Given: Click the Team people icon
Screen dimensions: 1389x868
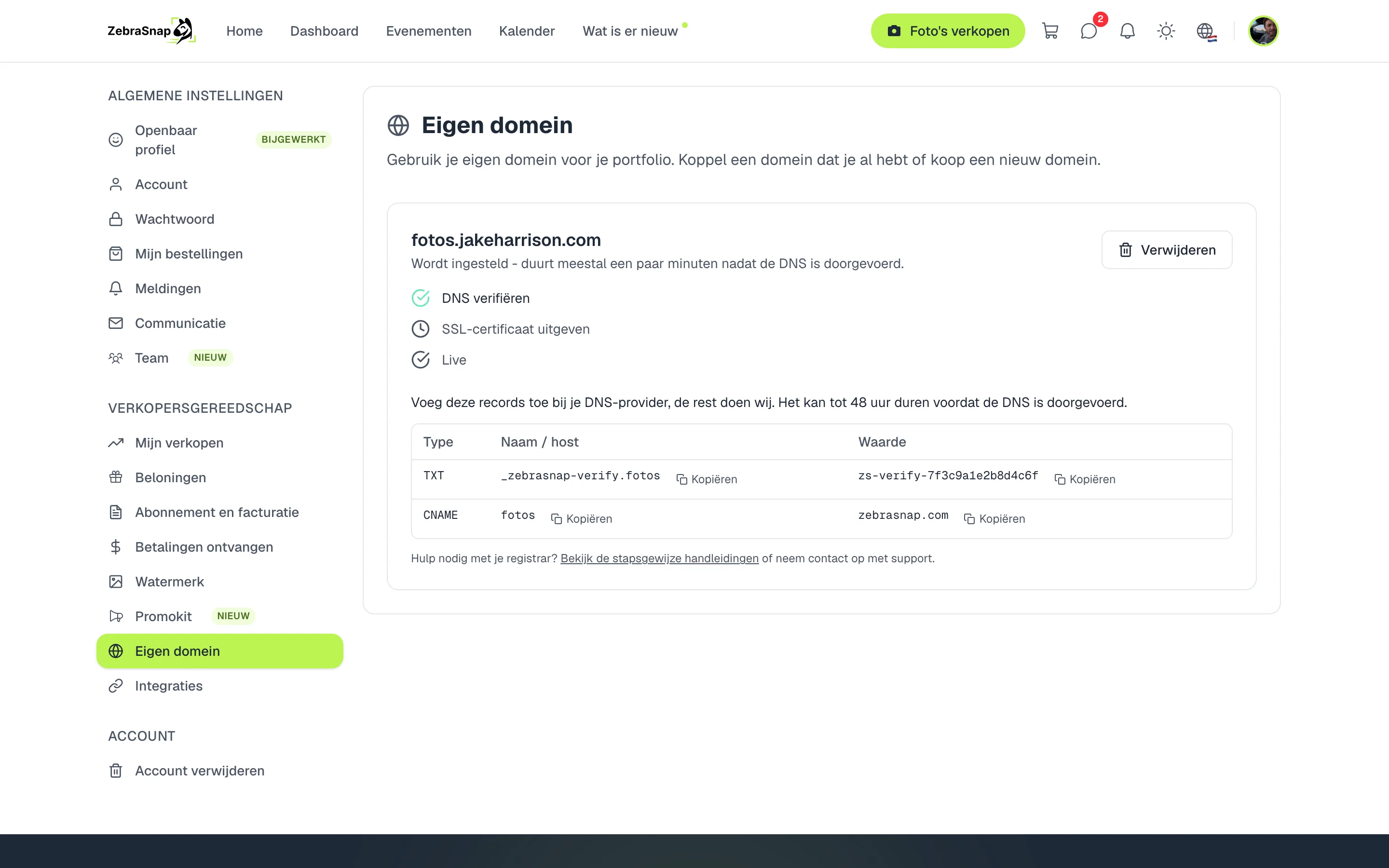Looking at the screenshot, I should click(x=116, y=358).
